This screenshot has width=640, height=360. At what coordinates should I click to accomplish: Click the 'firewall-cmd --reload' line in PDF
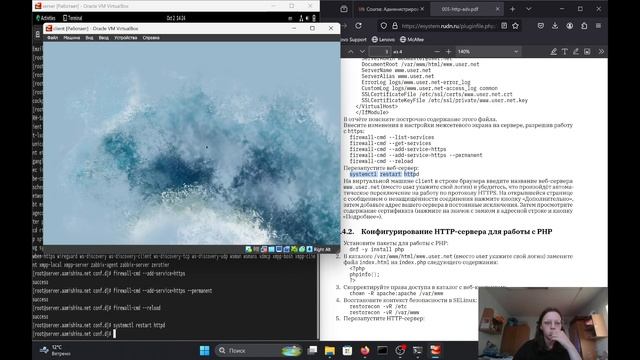point(381,161)
